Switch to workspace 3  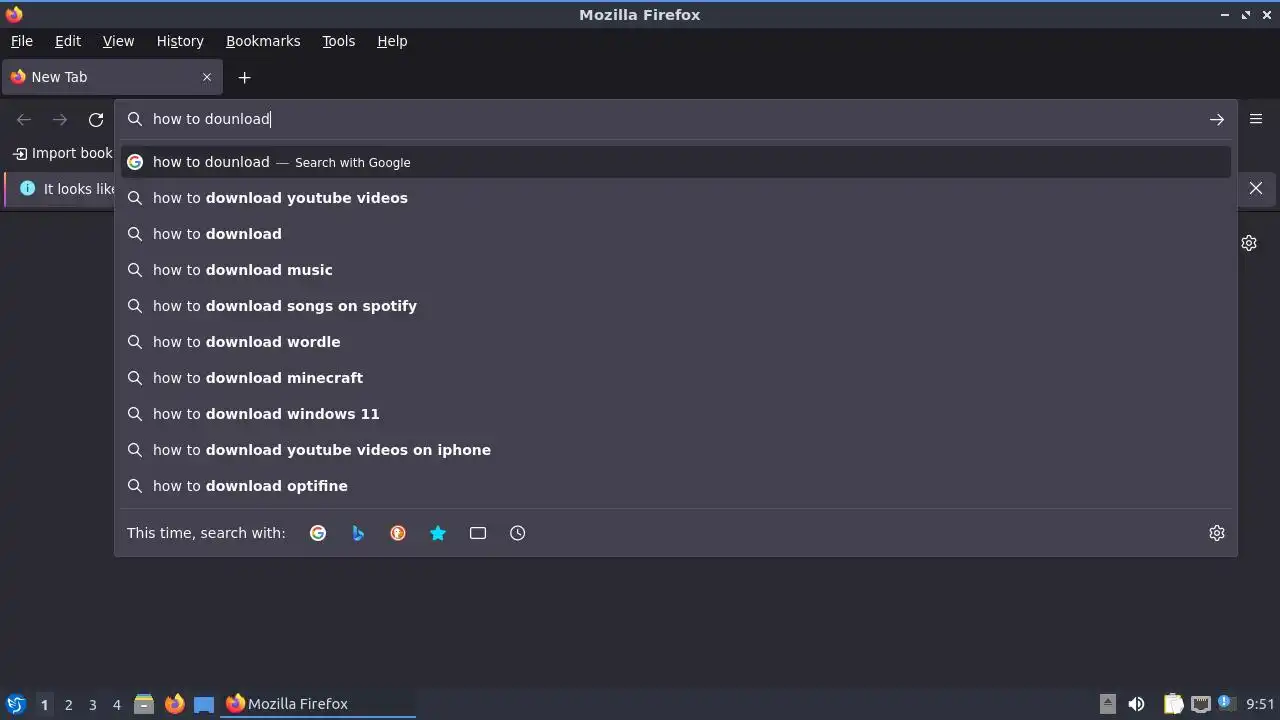point(92,705)
